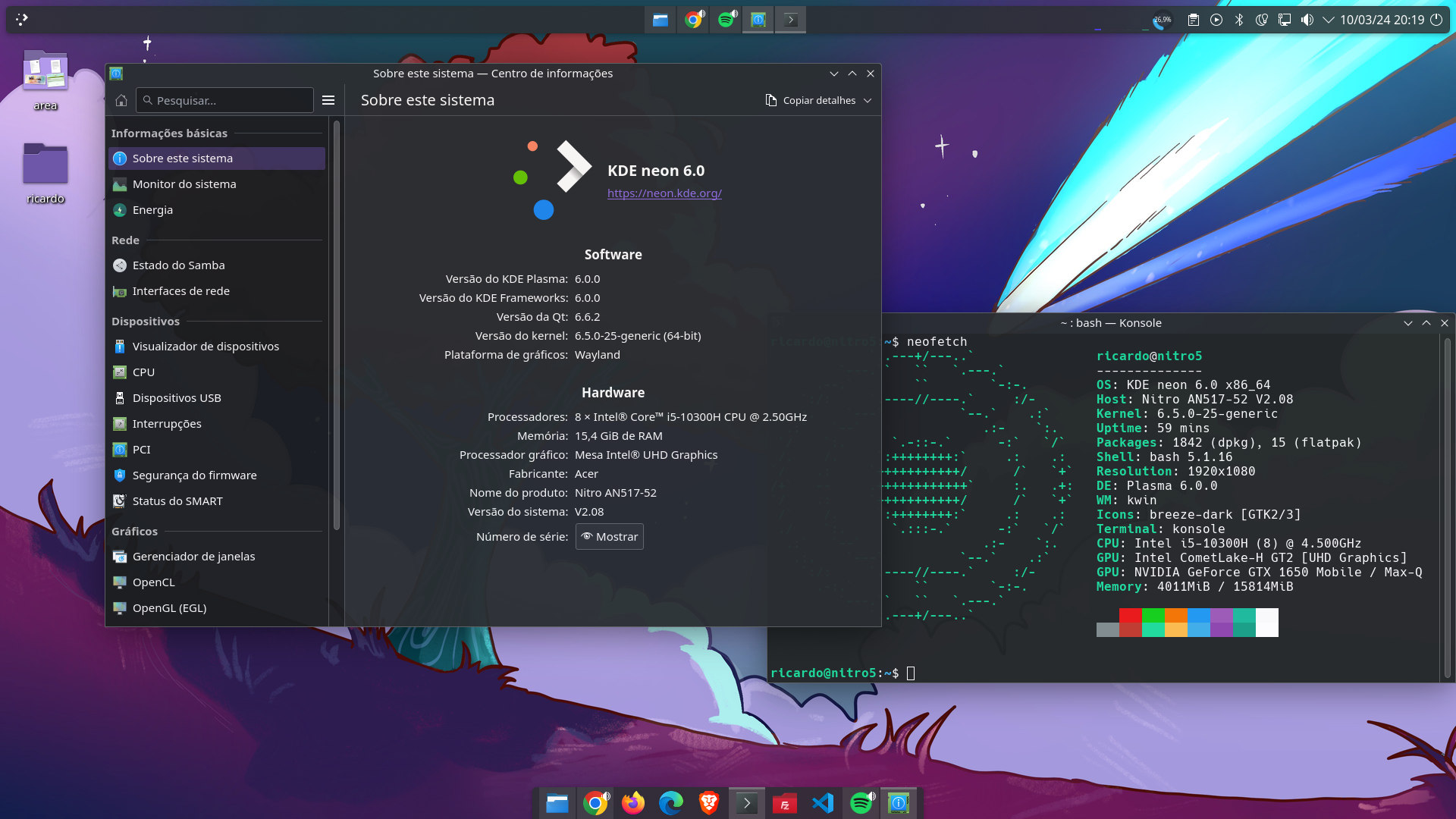The image size is (1456, 819).
Task: Launch Dolphin from the bottom dock
Action: coord(557,803)
